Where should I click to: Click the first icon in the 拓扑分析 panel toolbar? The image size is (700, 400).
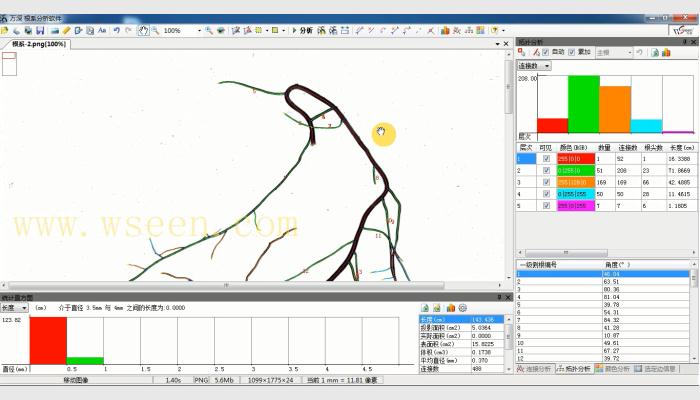(521, 52)
